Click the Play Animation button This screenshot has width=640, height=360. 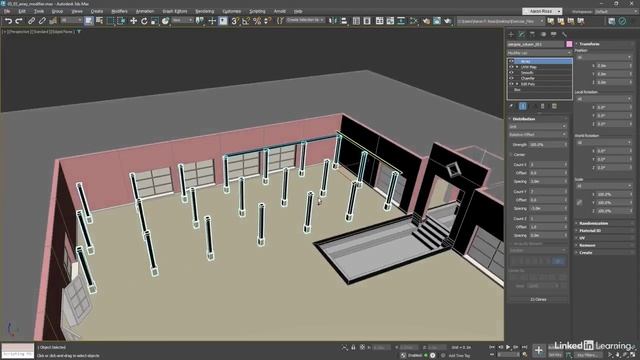tap(508, 347)
